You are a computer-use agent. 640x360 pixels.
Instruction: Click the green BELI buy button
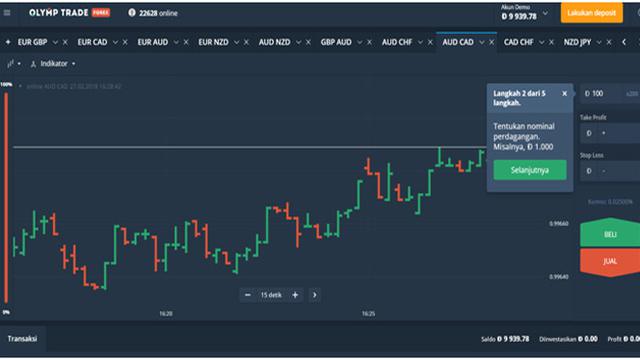(x=610, y=233)
